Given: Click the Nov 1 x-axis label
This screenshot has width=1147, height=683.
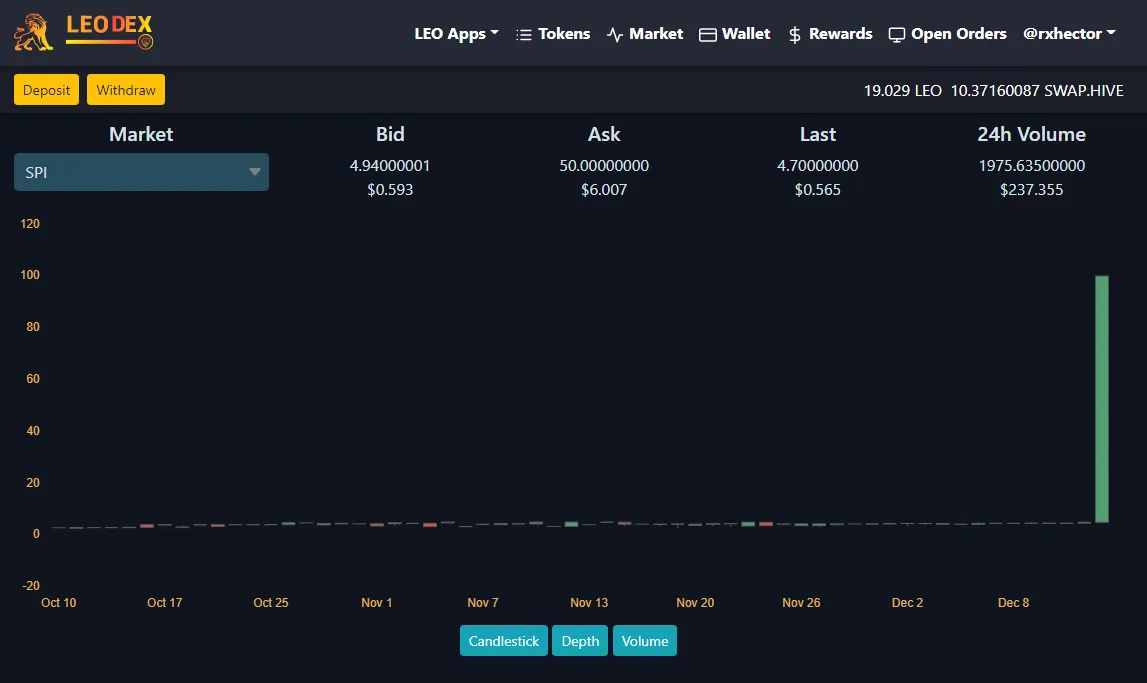Looking at the screenshot, I should point(377,603).
